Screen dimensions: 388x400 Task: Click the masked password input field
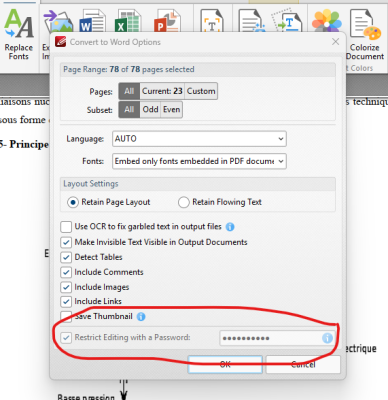pos(277,338)
